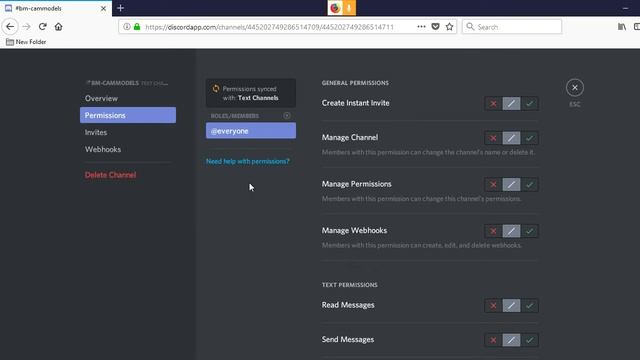Image resolution: width=640 pixels, height=360 pixels.
Task: Allow Send Messages permission
Action: pos(529,340)
